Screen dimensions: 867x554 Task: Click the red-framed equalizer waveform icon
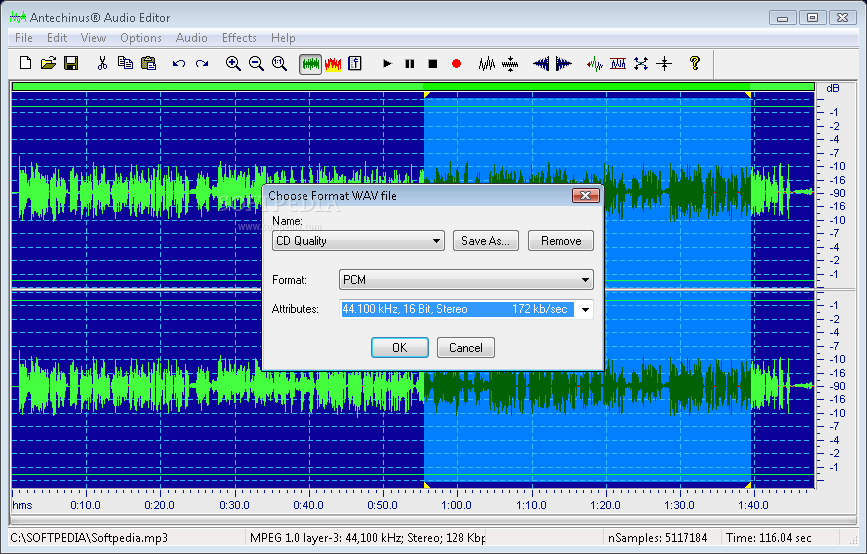(x=618, y=64)
